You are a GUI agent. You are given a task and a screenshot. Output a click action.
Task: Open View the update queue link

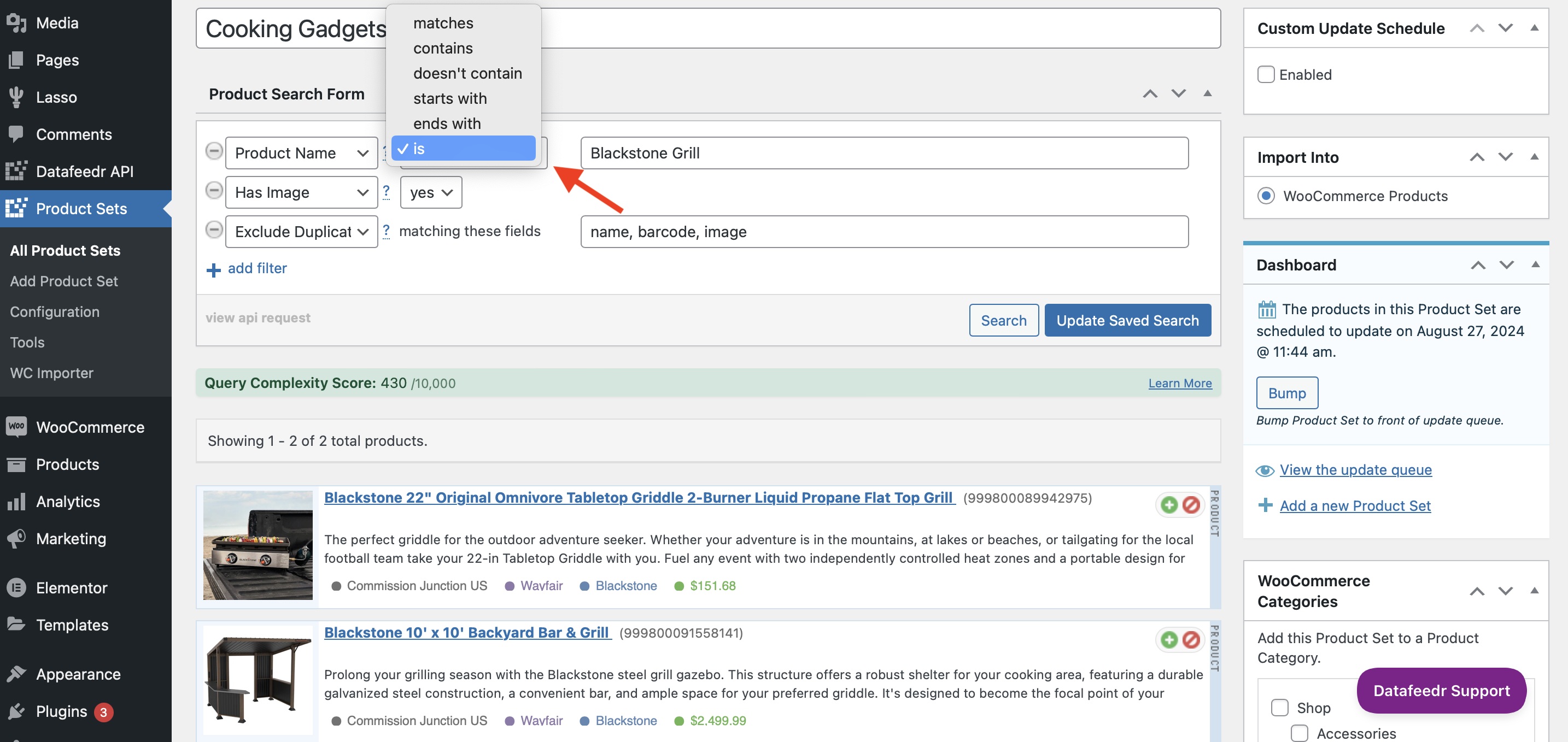tap(1355, 470)
